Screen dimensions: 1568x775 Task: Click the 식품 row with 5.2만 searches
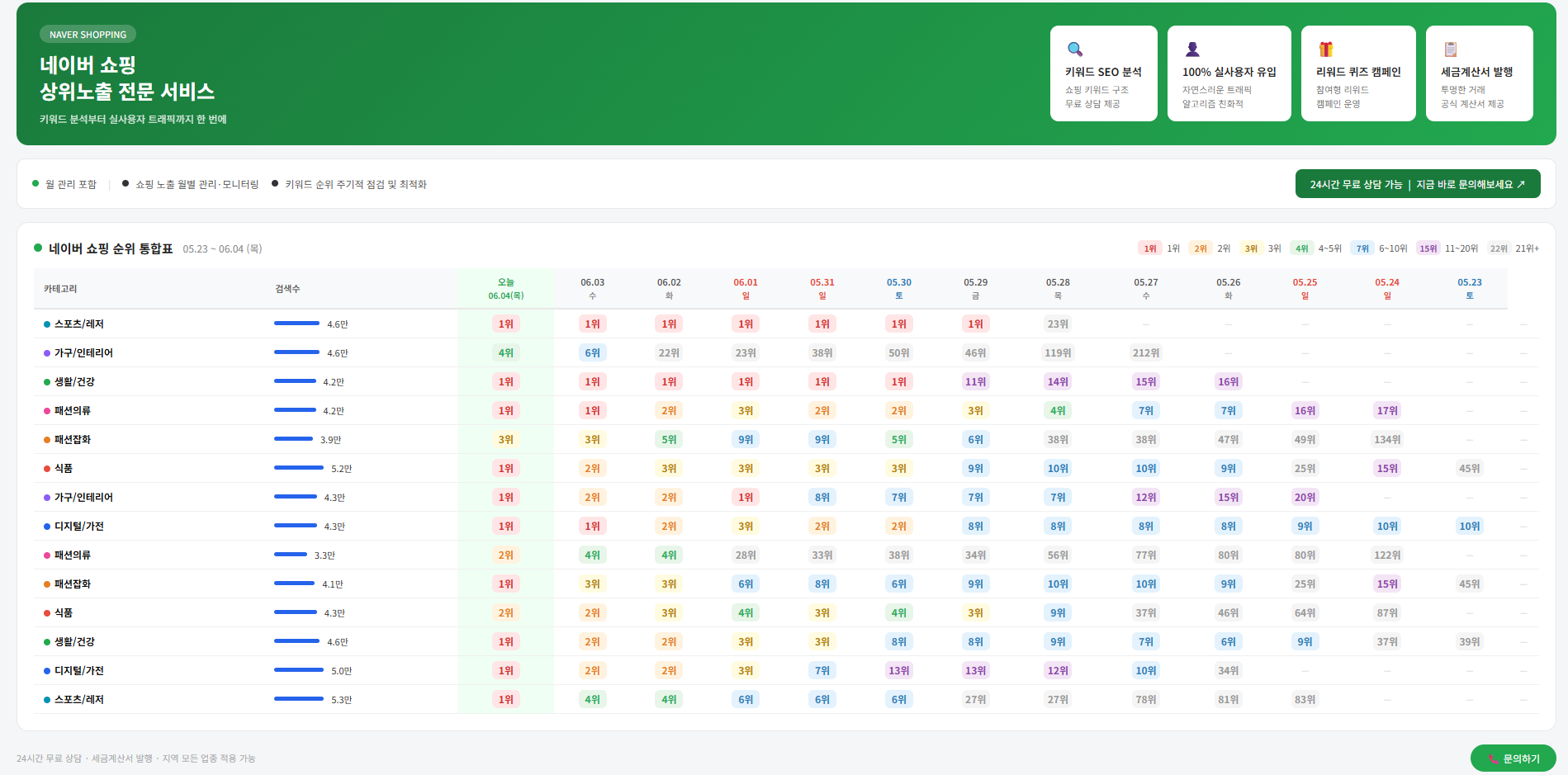click(786, 468)
